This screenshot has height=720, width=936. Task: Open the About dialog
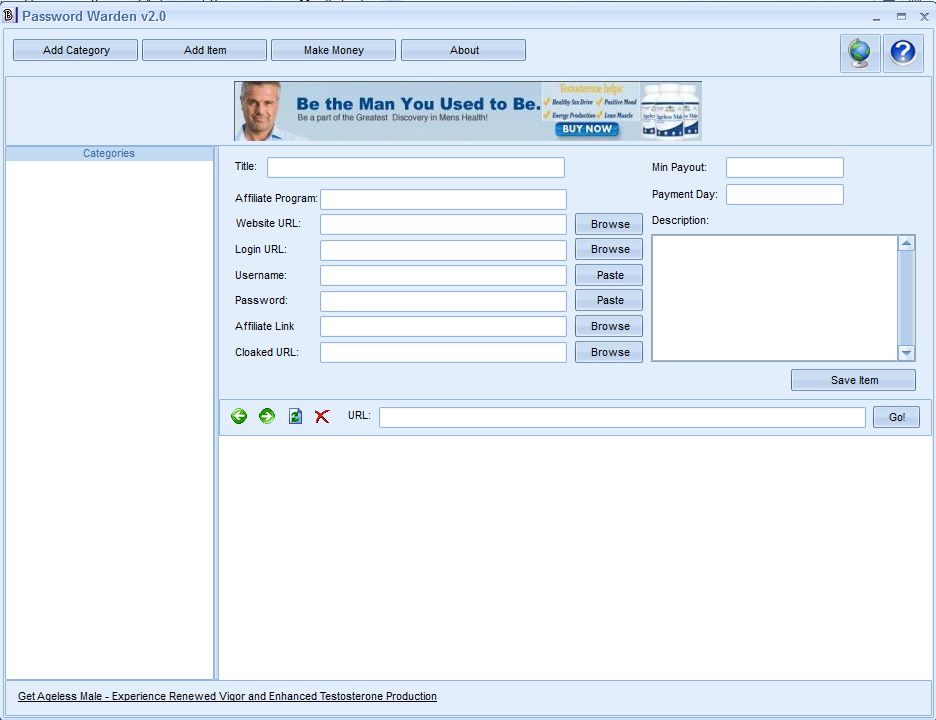click(464, 50)
